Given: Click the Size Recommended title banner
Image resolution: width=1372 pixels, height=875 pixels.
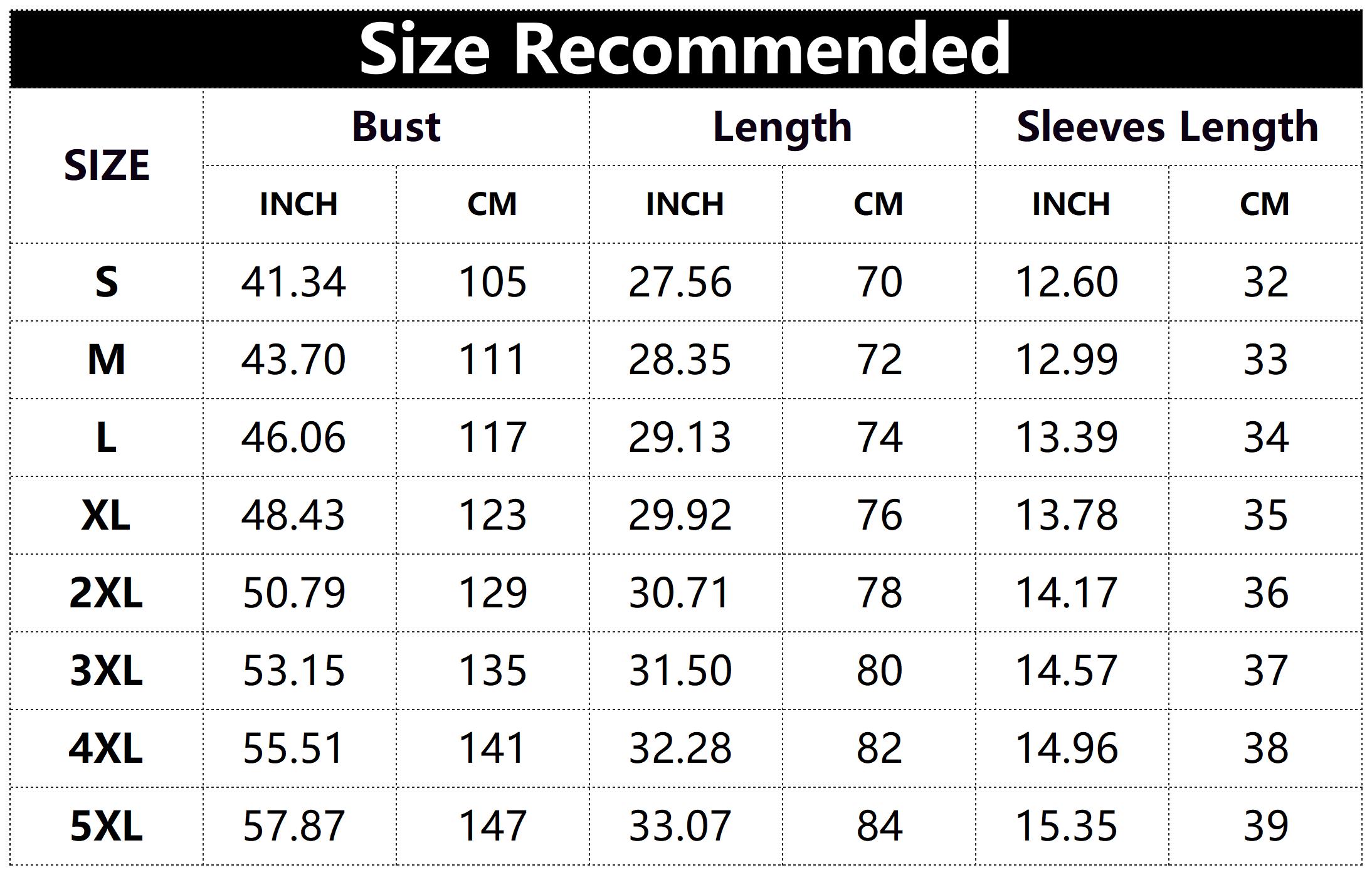Looking at the screenshot, I should pos(685,49).
